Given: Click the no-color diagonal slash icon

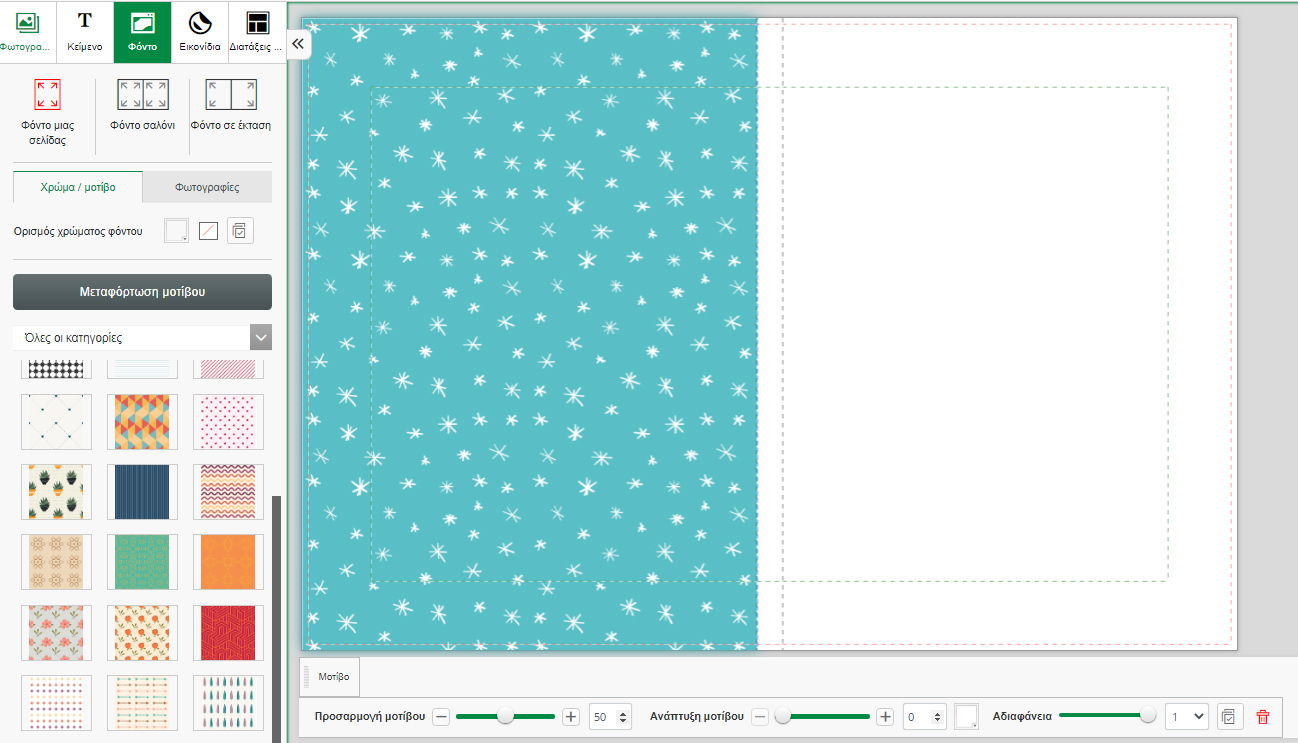Looking at the screenshot, I should click(x=208, y=231).
